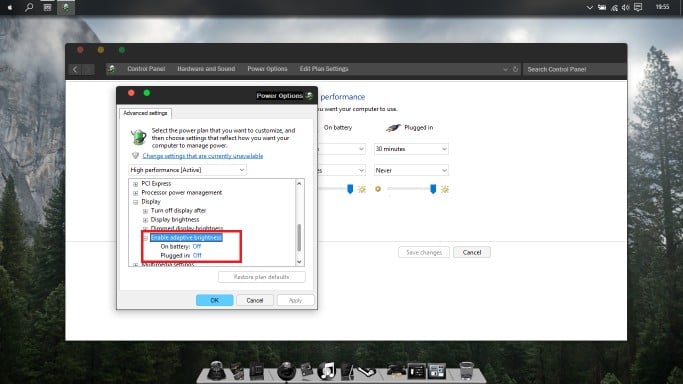683x384 pixels.
Task: Navigate to Hardware and Sound breadcrumb
Action: [206, 69]
